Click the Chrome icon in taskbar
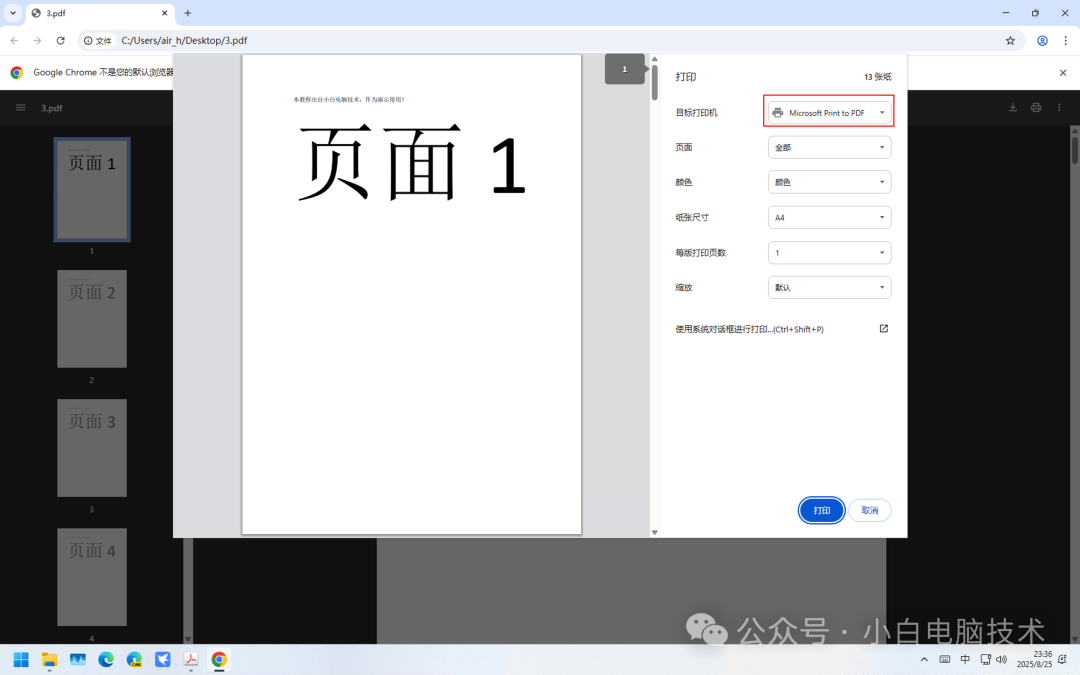The height and width of the screenshot is (675, 1080). [x=219, y=659]
